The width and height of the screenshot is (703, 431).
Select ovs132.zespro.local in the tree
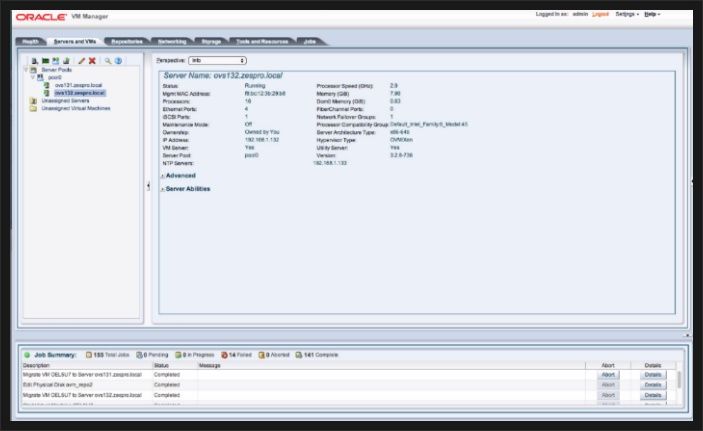point(80,93)
